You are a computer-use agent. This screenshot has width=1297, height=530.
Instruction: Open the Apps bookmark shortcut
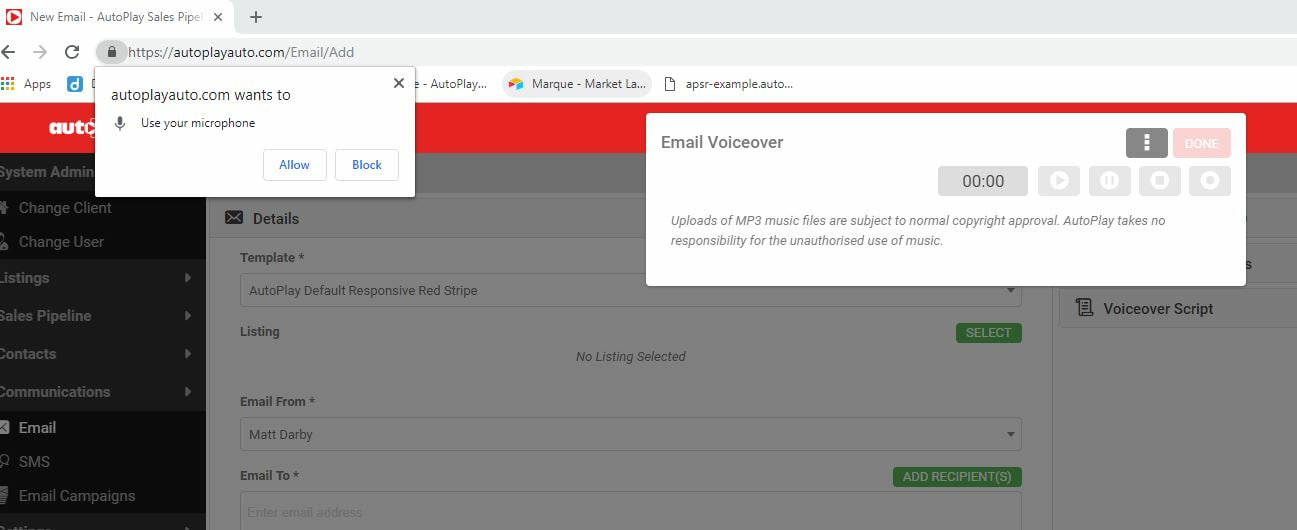27,84
